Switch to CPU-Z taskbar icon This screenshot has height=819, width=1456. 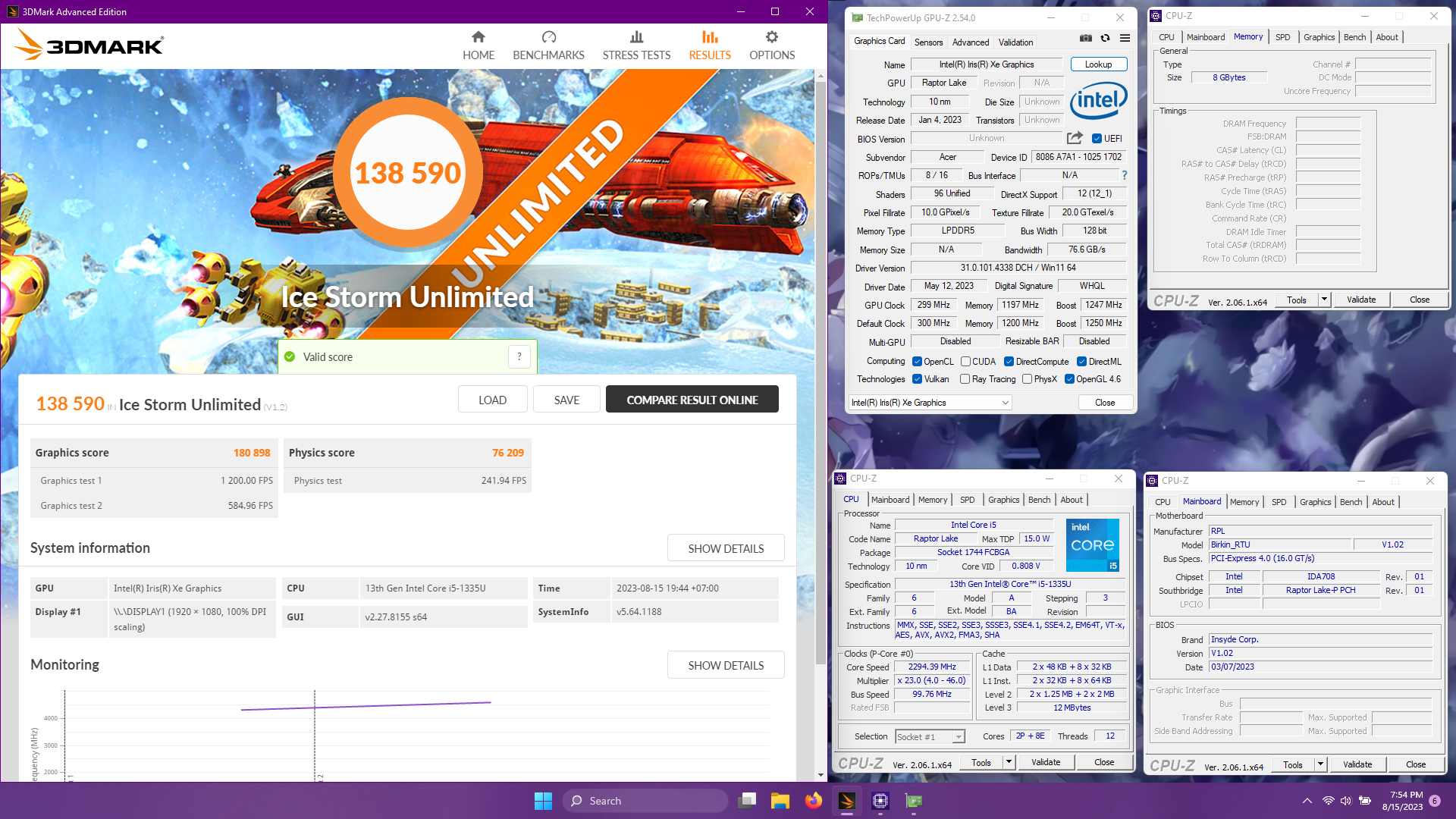coord(880,801)
